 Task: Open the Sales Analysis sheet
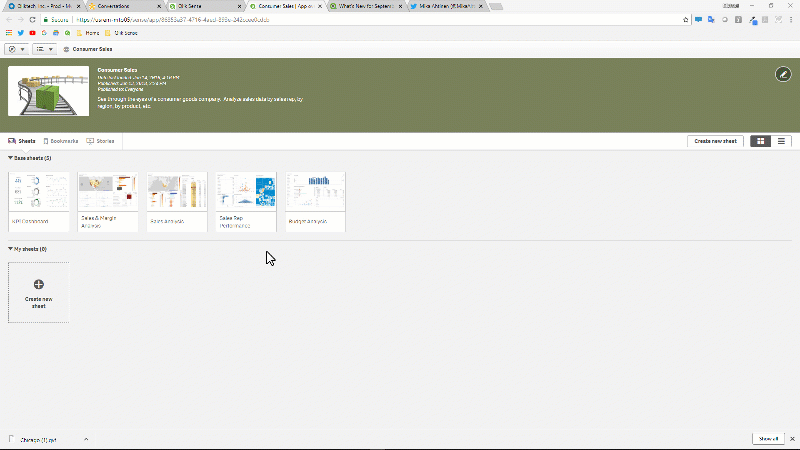177,202
